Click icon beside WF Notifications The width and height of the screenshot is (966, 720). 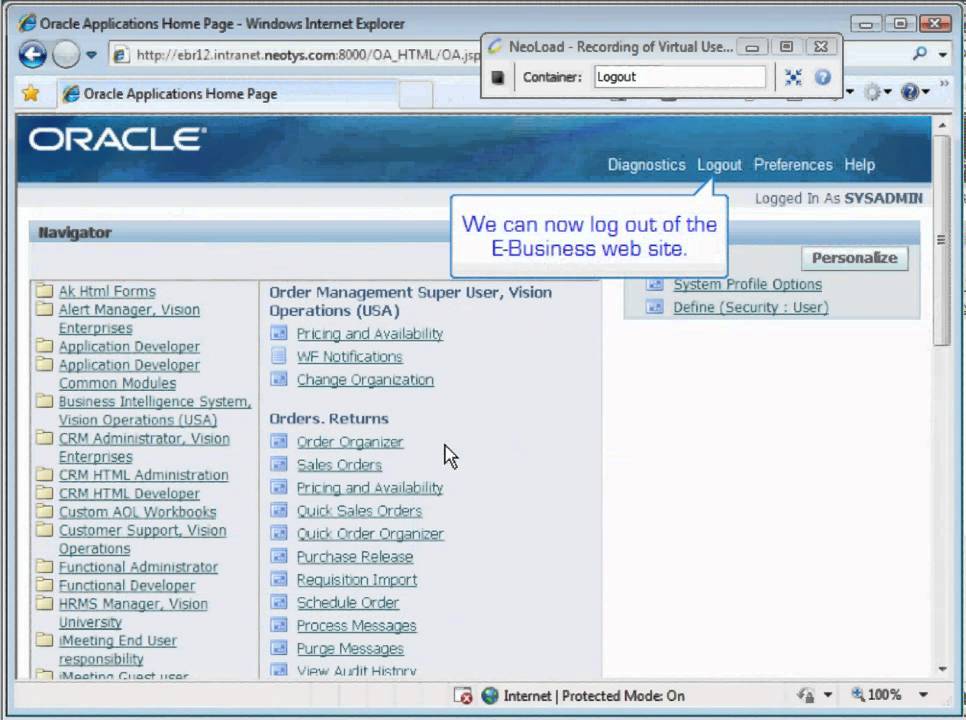279,356
